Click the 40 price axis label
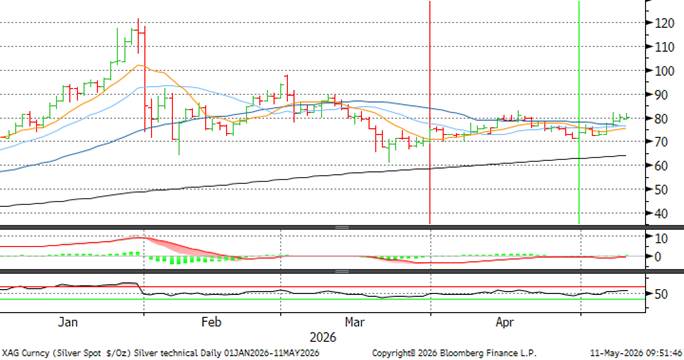Screen dimensions: 684x360 coord(662,214)
